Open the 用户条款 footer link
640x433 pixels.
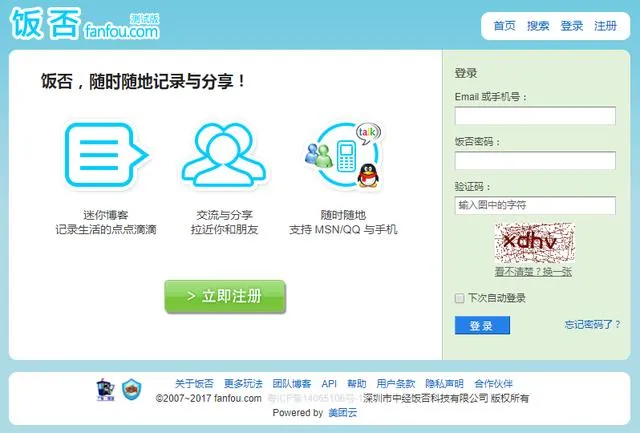pyautogui.click(x=396, y=384)
